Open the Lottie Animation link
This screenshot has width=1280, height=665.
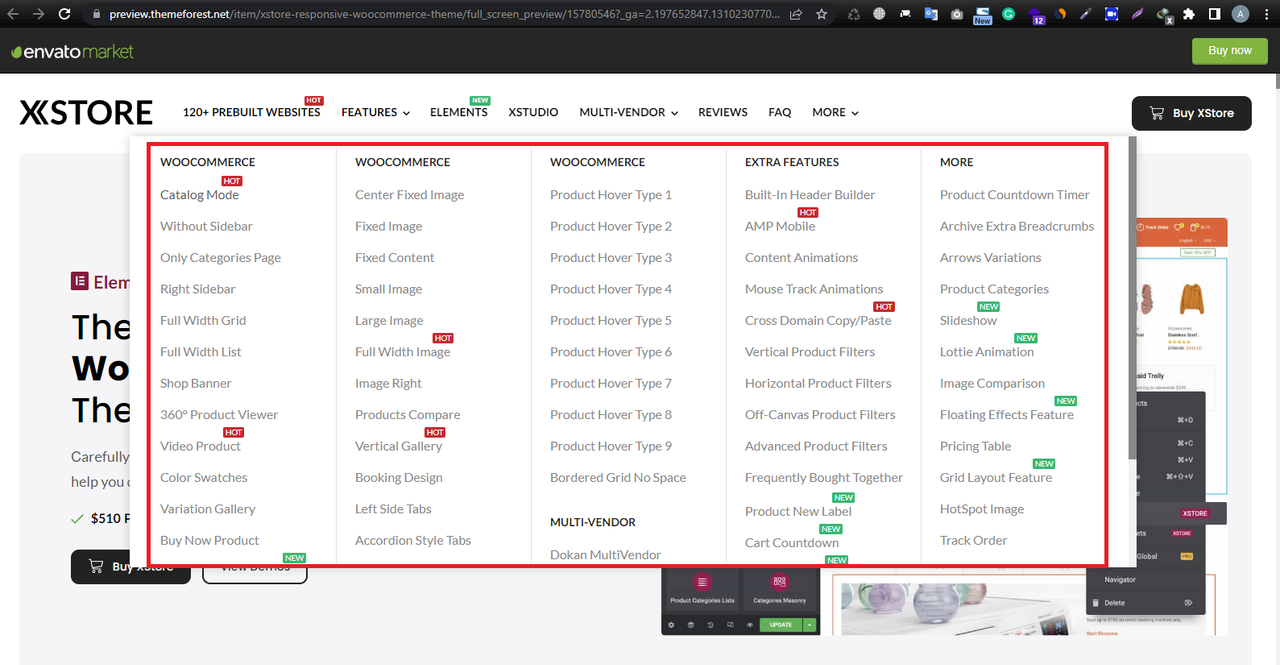point(987,352)
